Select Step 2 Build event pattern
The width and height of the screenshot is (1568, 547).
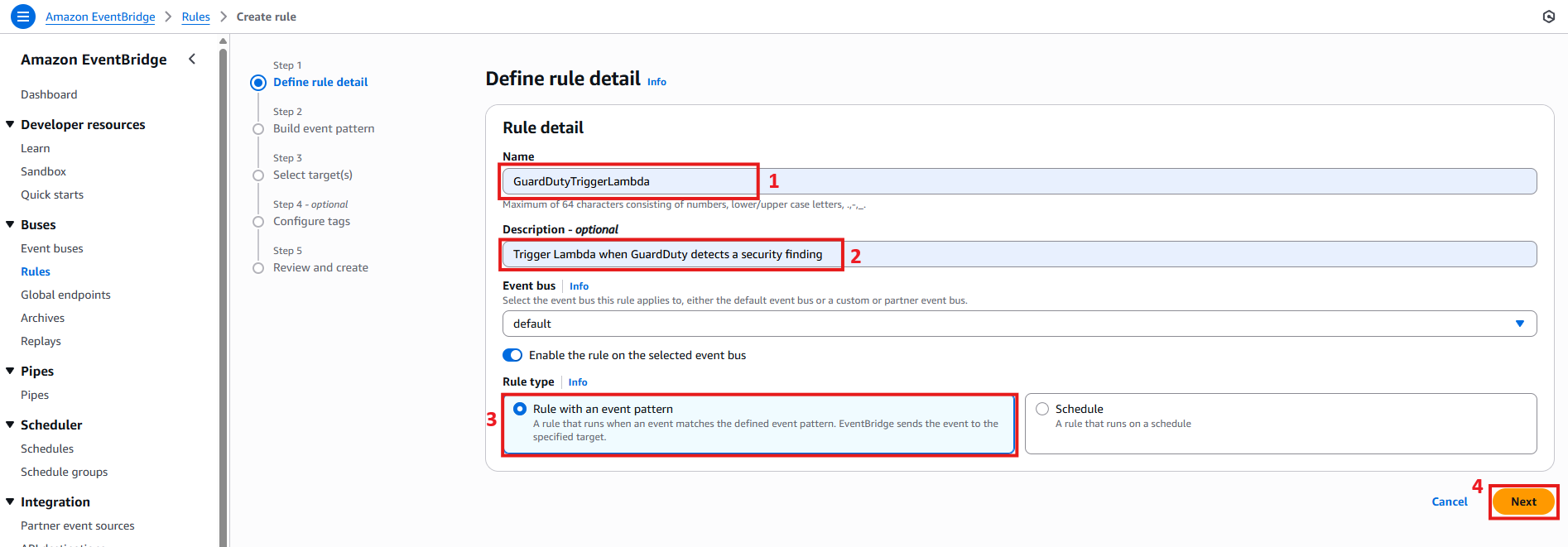tap(324, 128)
